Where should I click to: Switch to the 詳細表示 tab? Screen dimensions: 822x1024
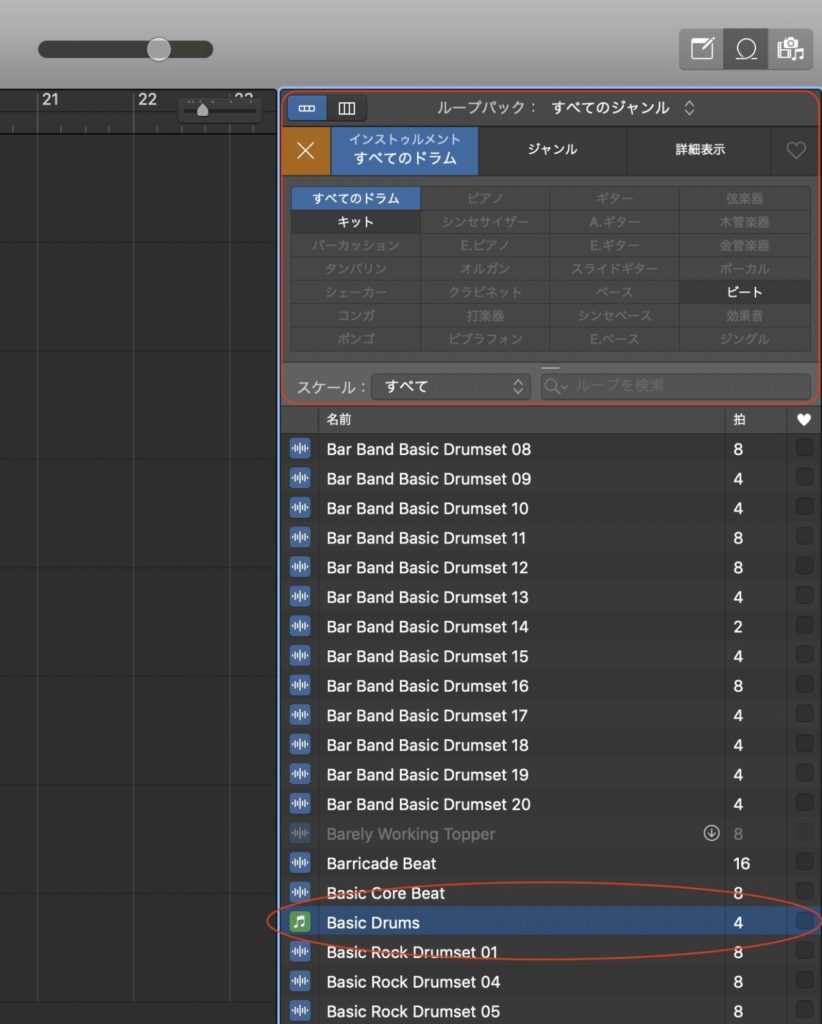tap(699, 150)
